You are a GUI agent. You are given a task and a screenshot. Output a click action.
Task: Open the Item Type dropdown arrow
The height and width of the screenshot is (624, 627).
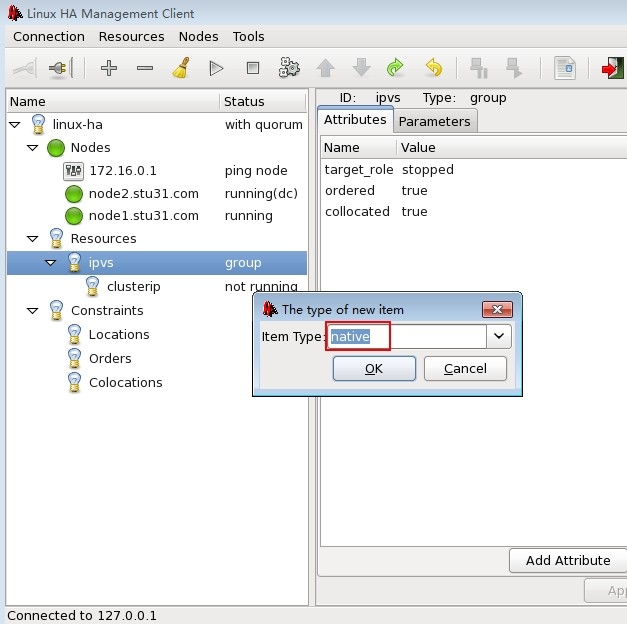pyautogui.click(x=499, y=336)
